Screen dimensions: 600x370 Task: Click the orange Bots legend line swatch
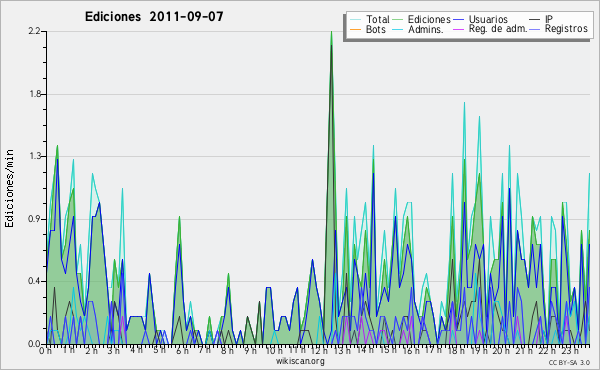(x=355, y=29)
